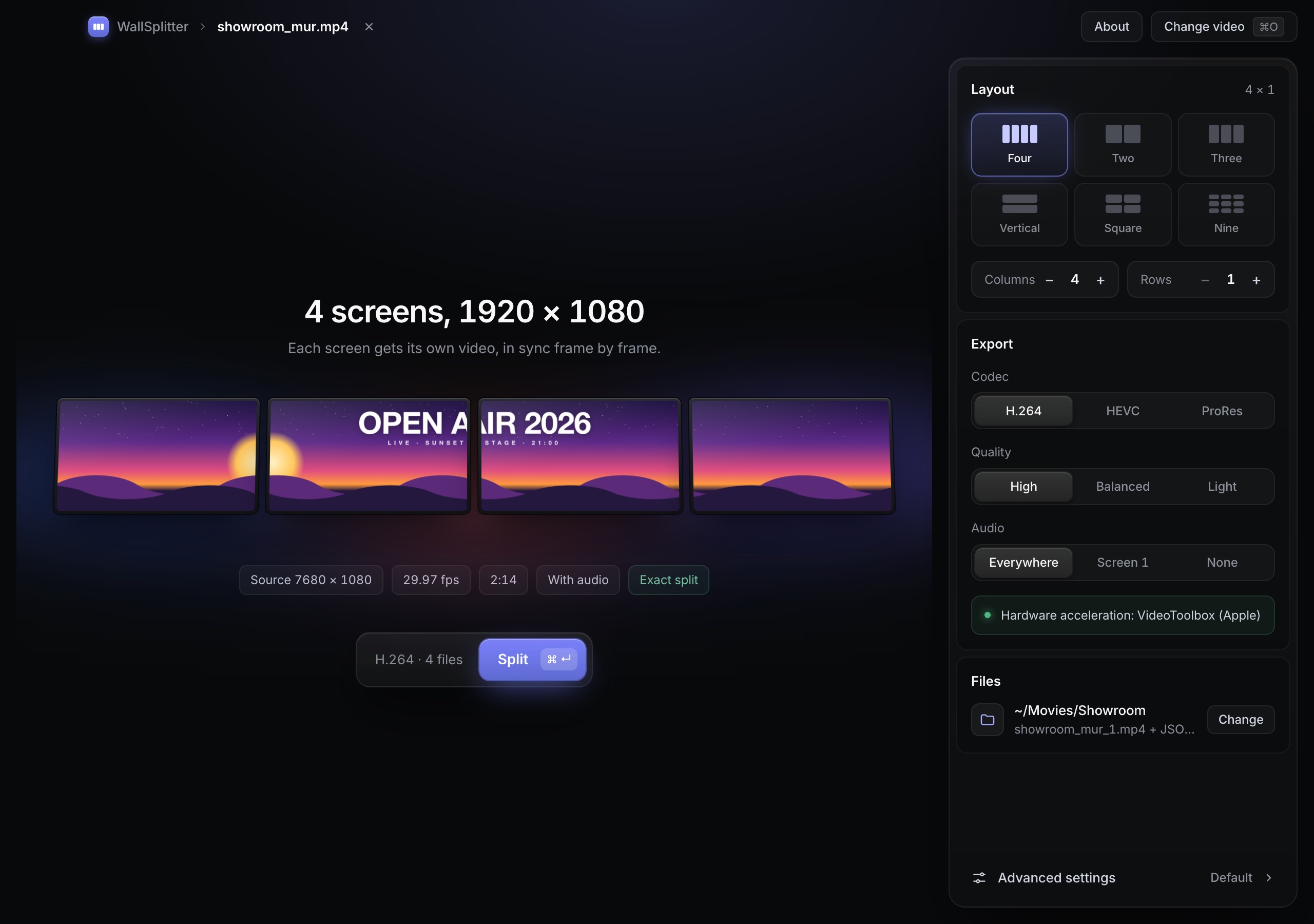Click the Change video button
The width and height of the screenshot is (1314, 924).
click(1223, 26)
